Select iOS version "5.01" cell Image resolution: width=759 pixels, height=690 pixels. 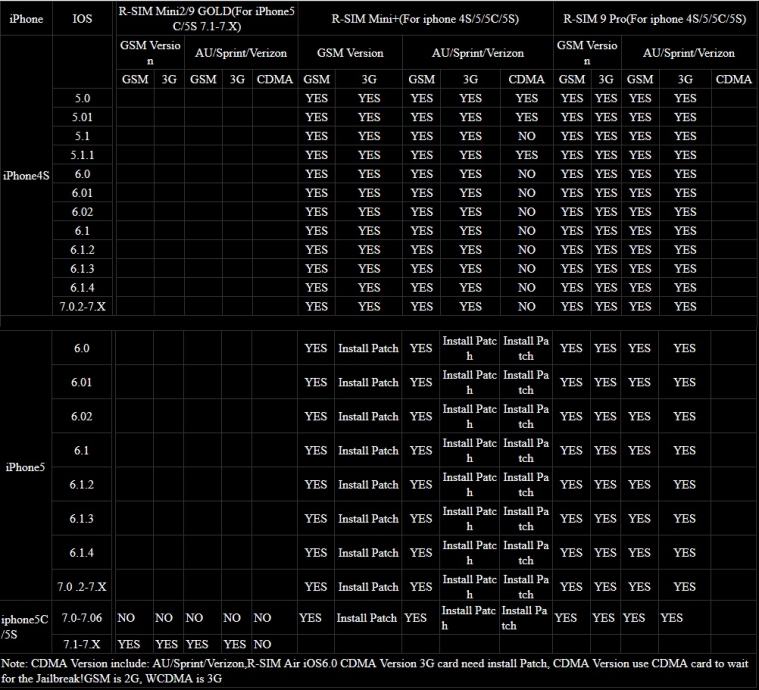click(x=82, y=117)
